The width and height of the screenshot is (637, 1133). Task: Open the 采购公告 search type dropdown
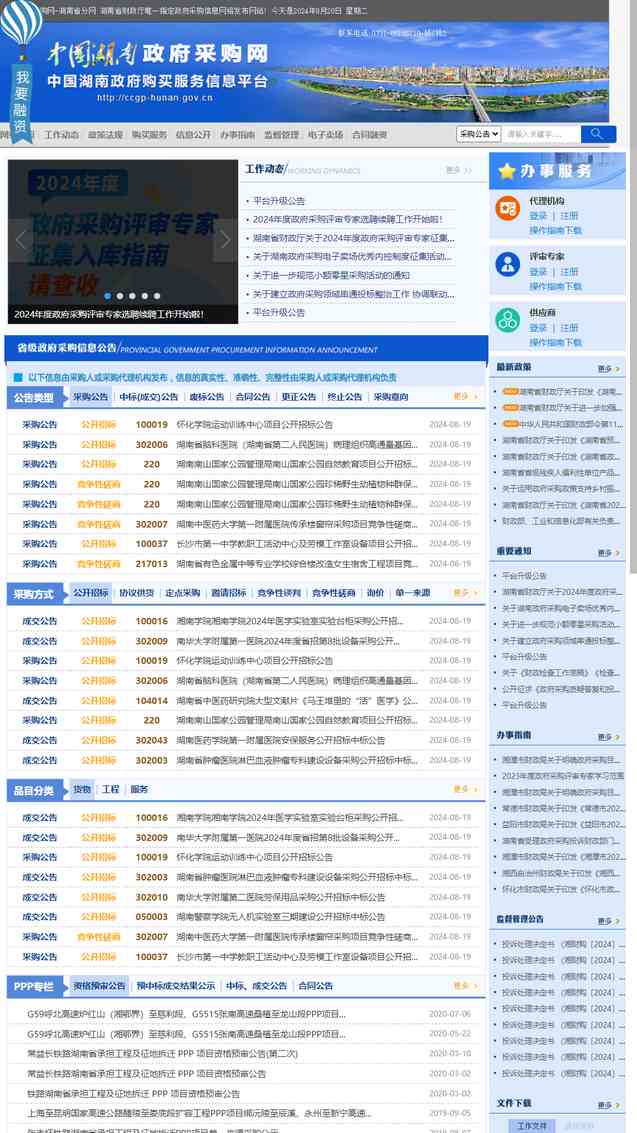tap(478, 134)
